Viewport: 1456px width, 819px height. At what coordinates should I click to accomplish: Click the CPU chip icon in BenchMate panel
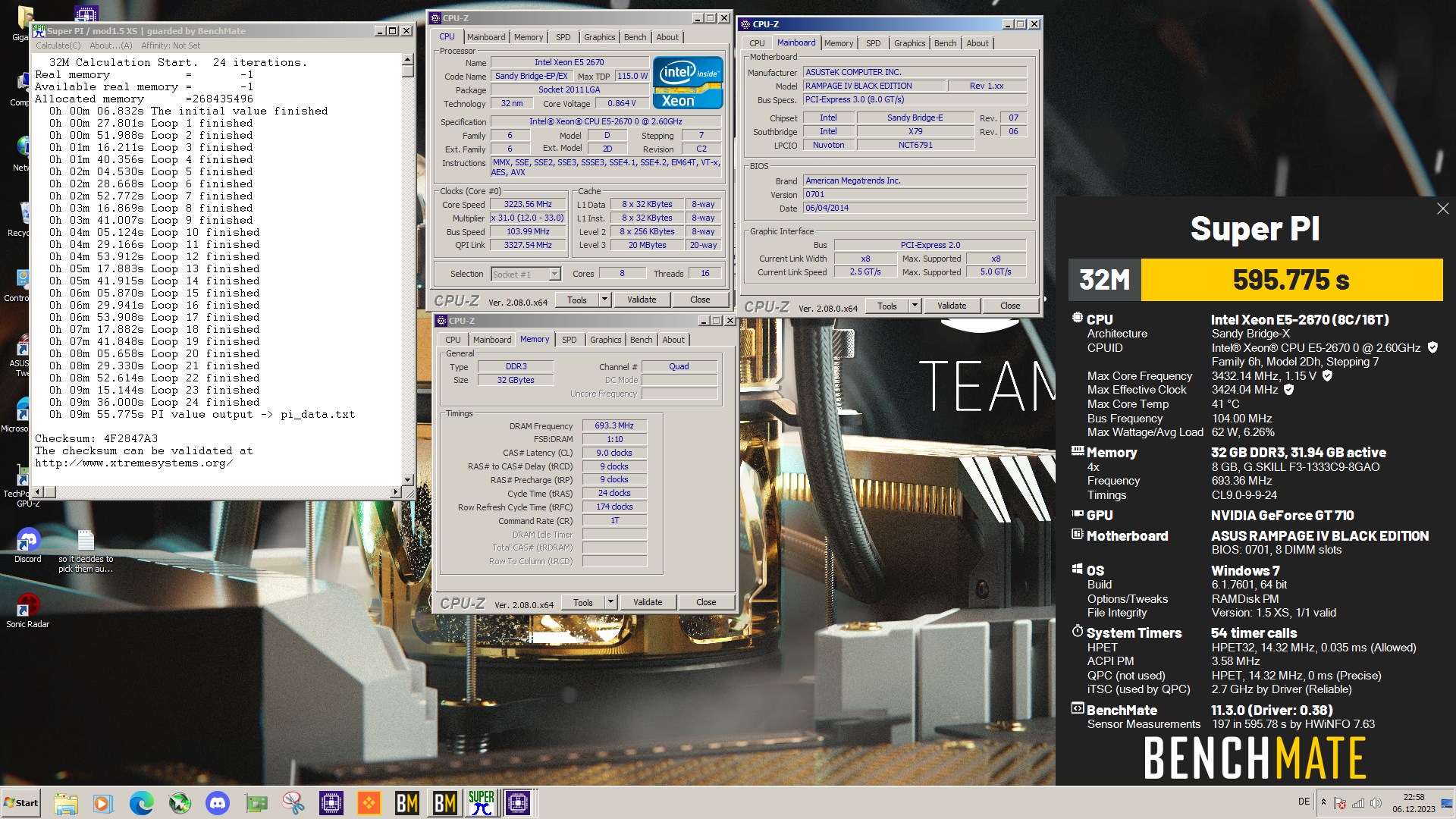click(1077, 318)
